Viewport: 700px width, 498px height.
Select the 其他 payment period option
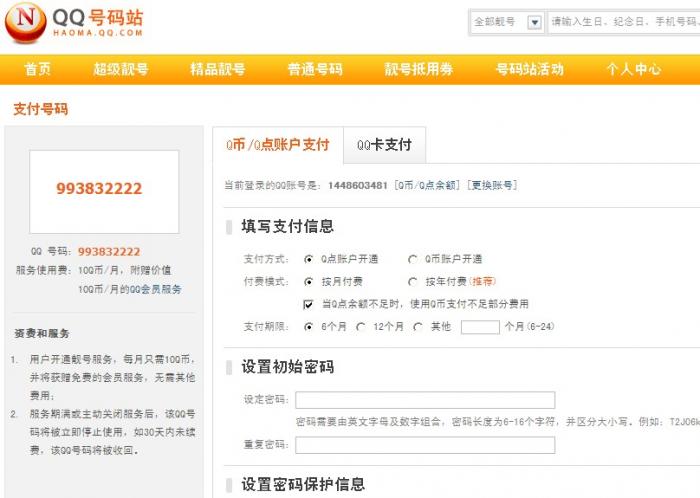click(418, 327)
